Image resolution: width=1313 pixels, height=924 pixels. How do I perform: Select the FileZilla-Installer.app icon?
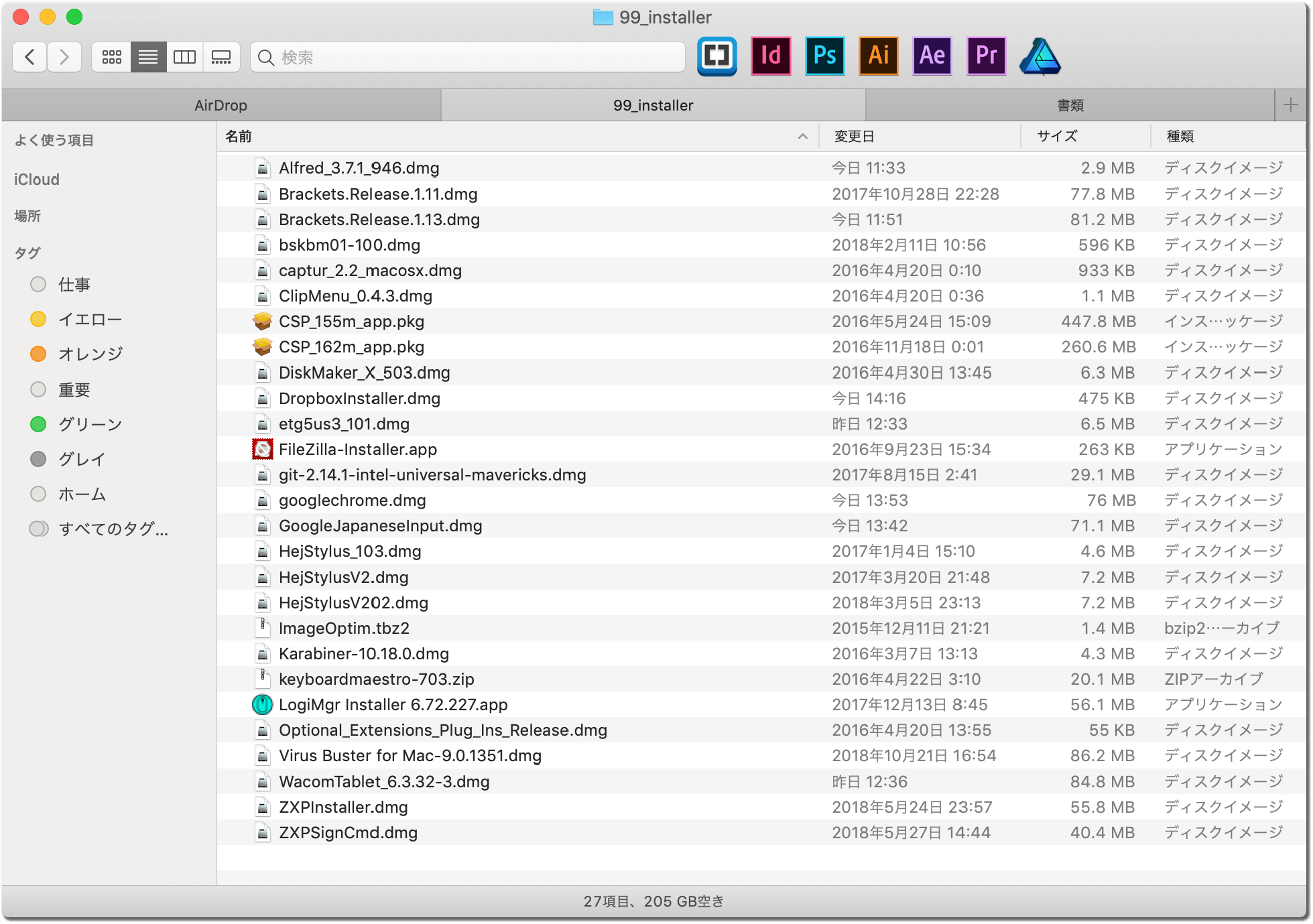(262, 450)
